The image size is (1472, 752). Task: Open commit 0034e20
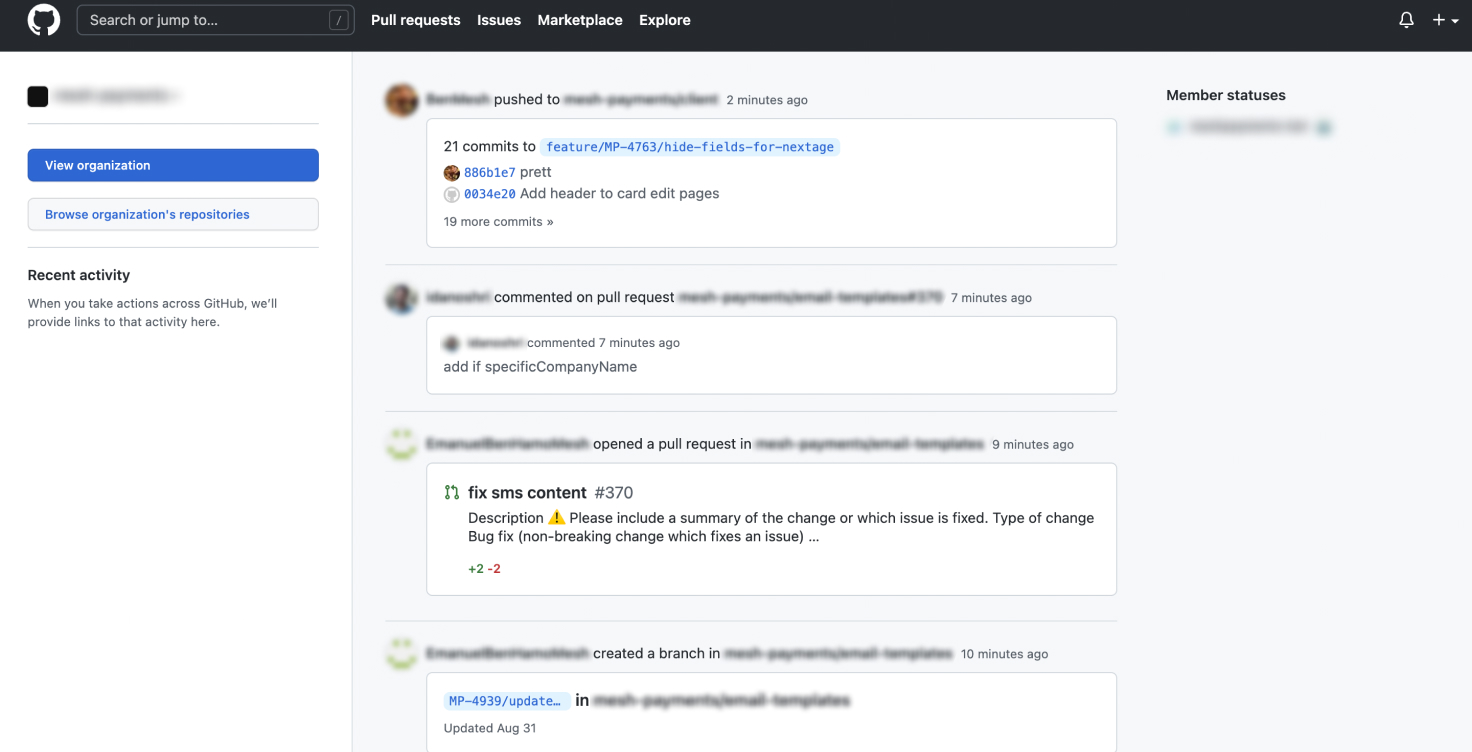(x=489, y=194)
